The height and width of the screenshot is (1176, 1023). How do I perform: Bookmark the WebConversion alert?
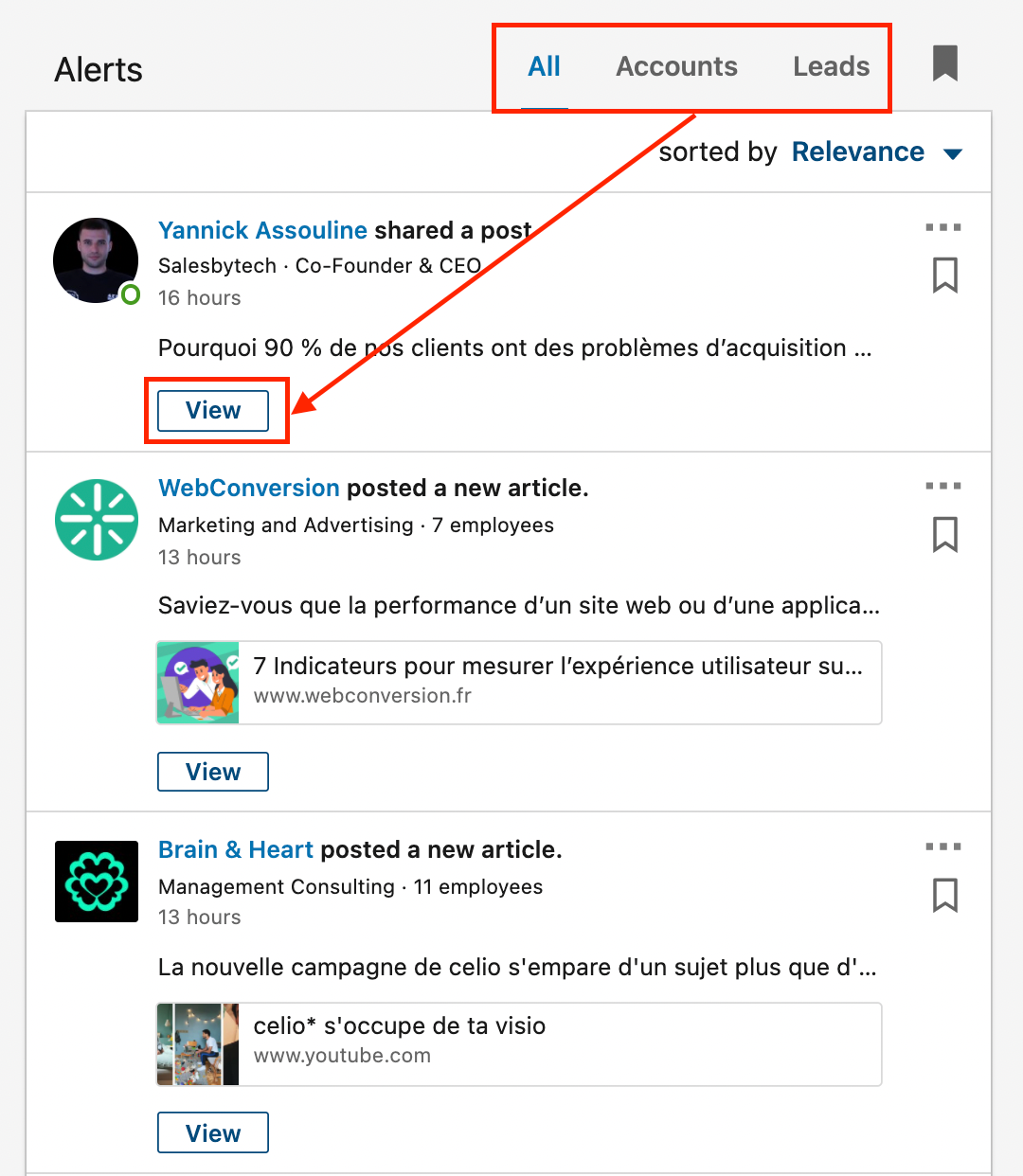coord(944,534)
